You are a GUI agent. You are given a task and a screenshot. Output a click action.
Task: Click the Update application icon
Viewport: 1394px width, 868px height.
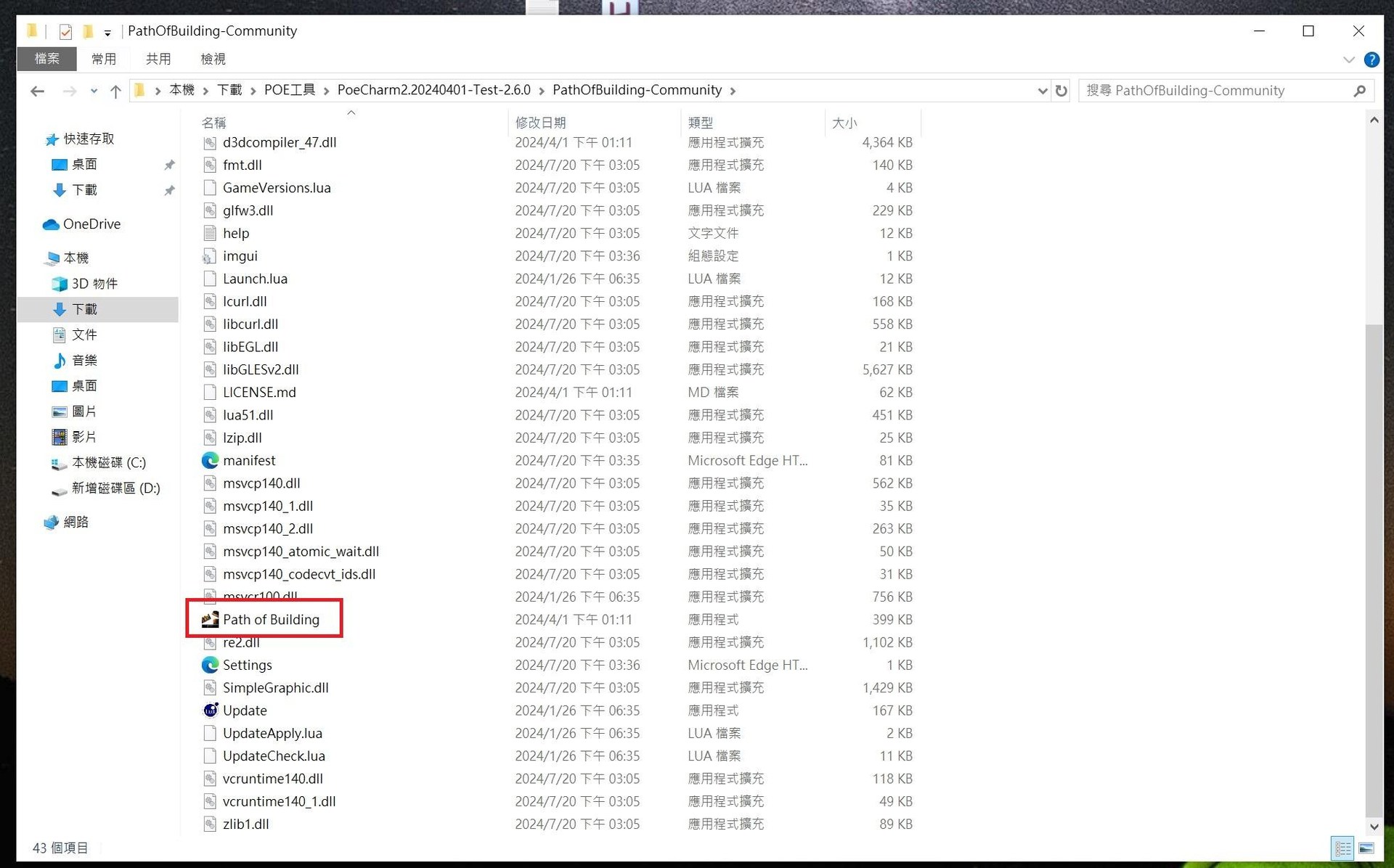(210, 710)
